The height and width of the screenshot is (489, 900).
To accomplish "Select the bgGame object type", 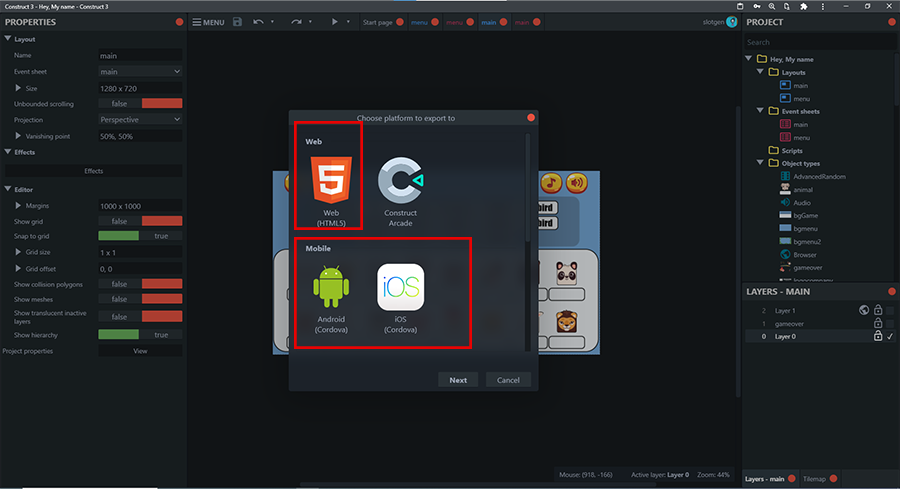I will (x=805, y=216).
